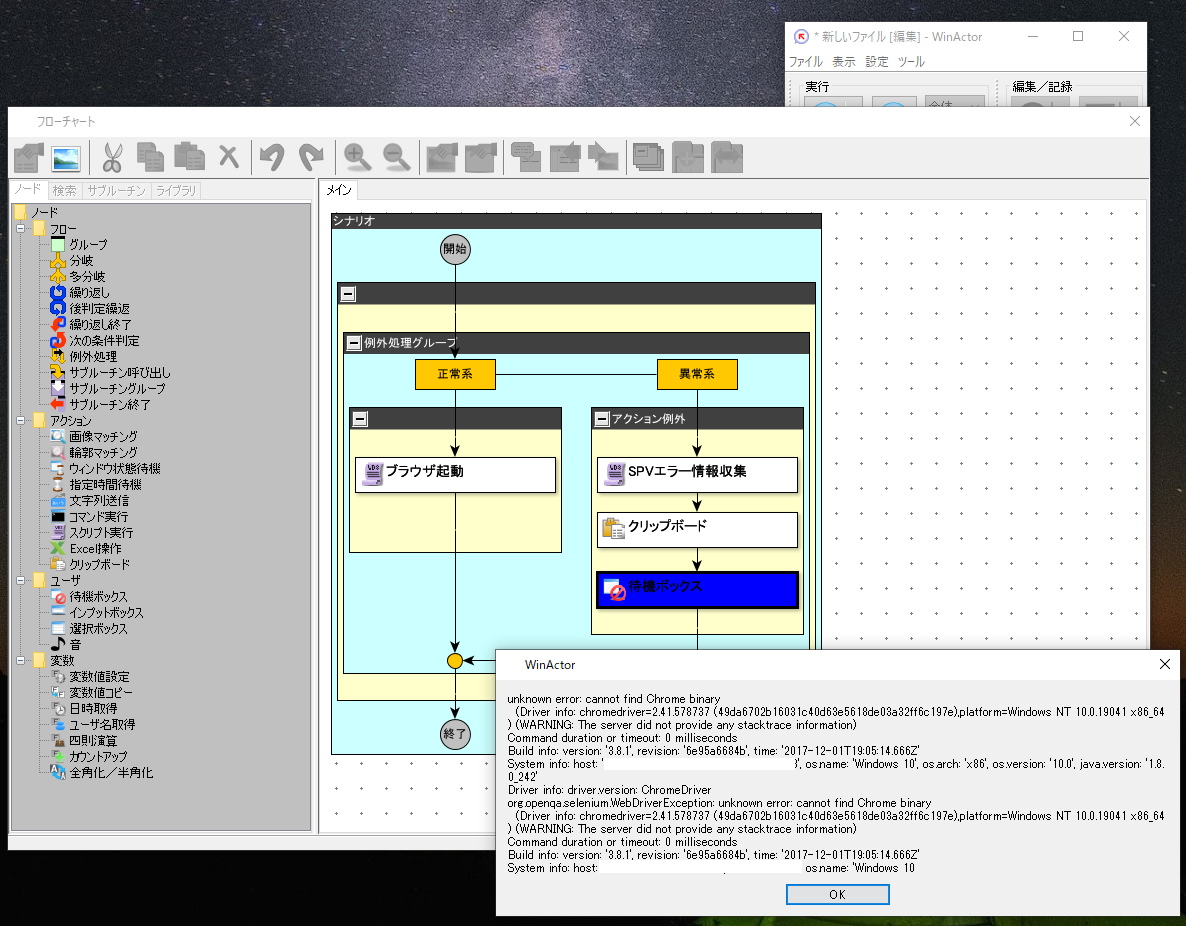Click the 異常系 branch block
Screen dimensions: 1186x926
(x=697, y=374)
